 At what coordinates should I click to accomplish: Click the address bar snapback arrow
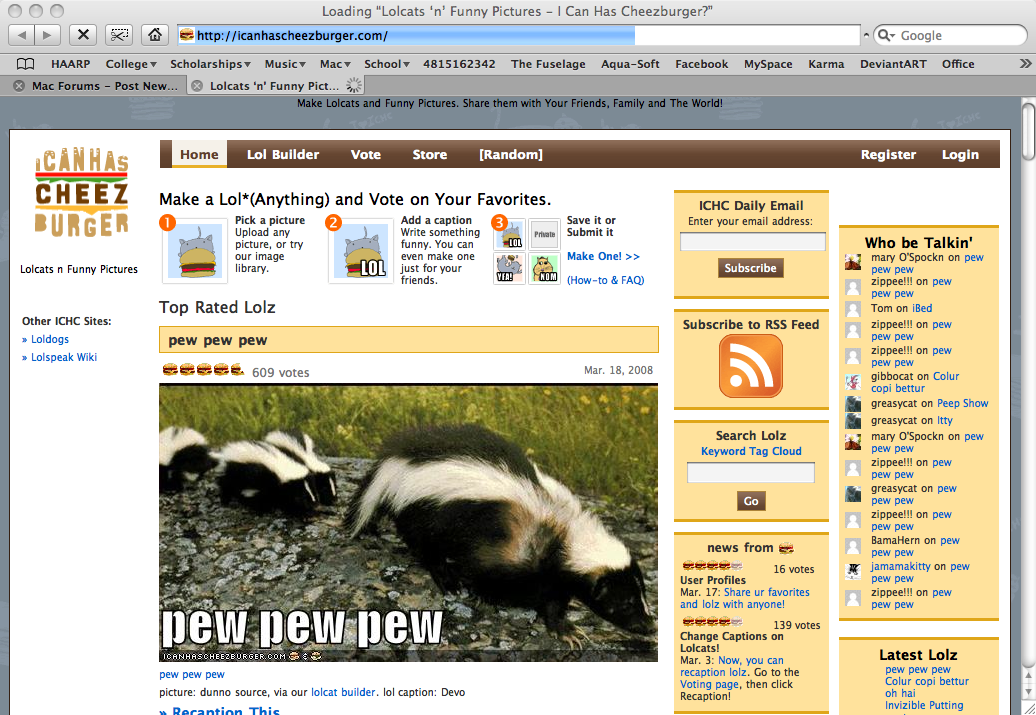(866, 35)
